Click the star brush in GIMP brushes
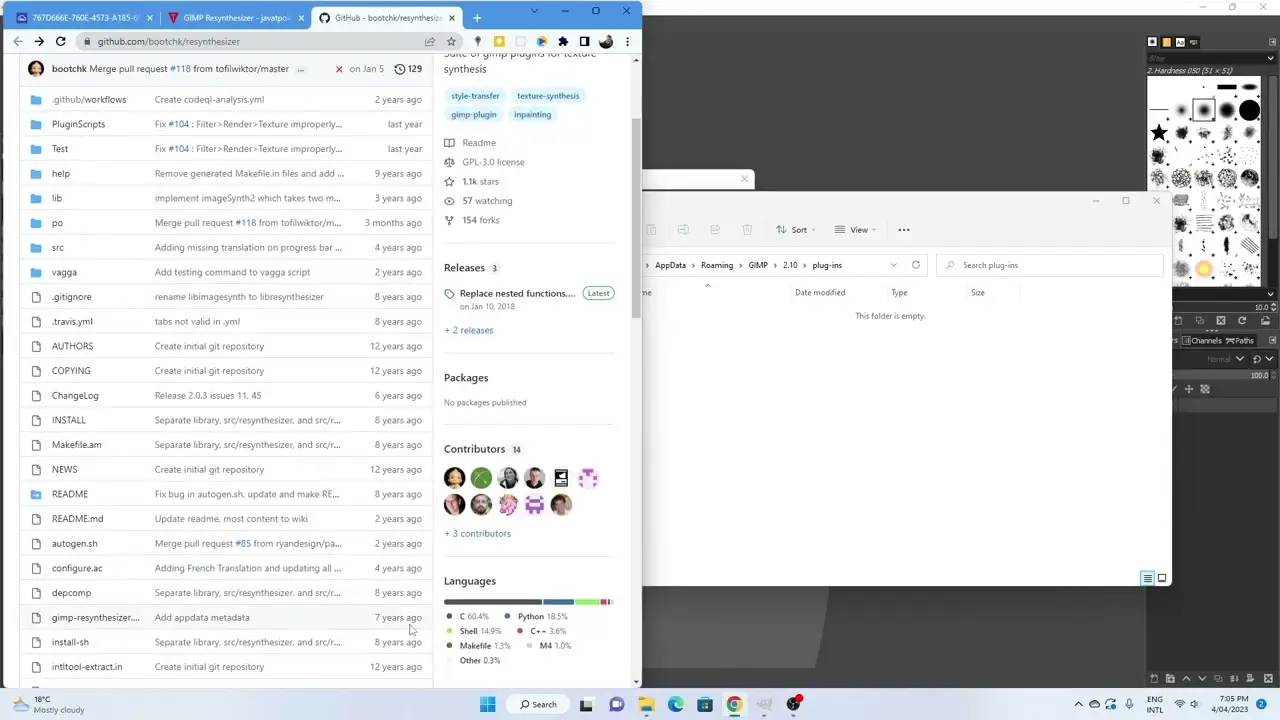Screen dimensions: 1280x720 1159,133
